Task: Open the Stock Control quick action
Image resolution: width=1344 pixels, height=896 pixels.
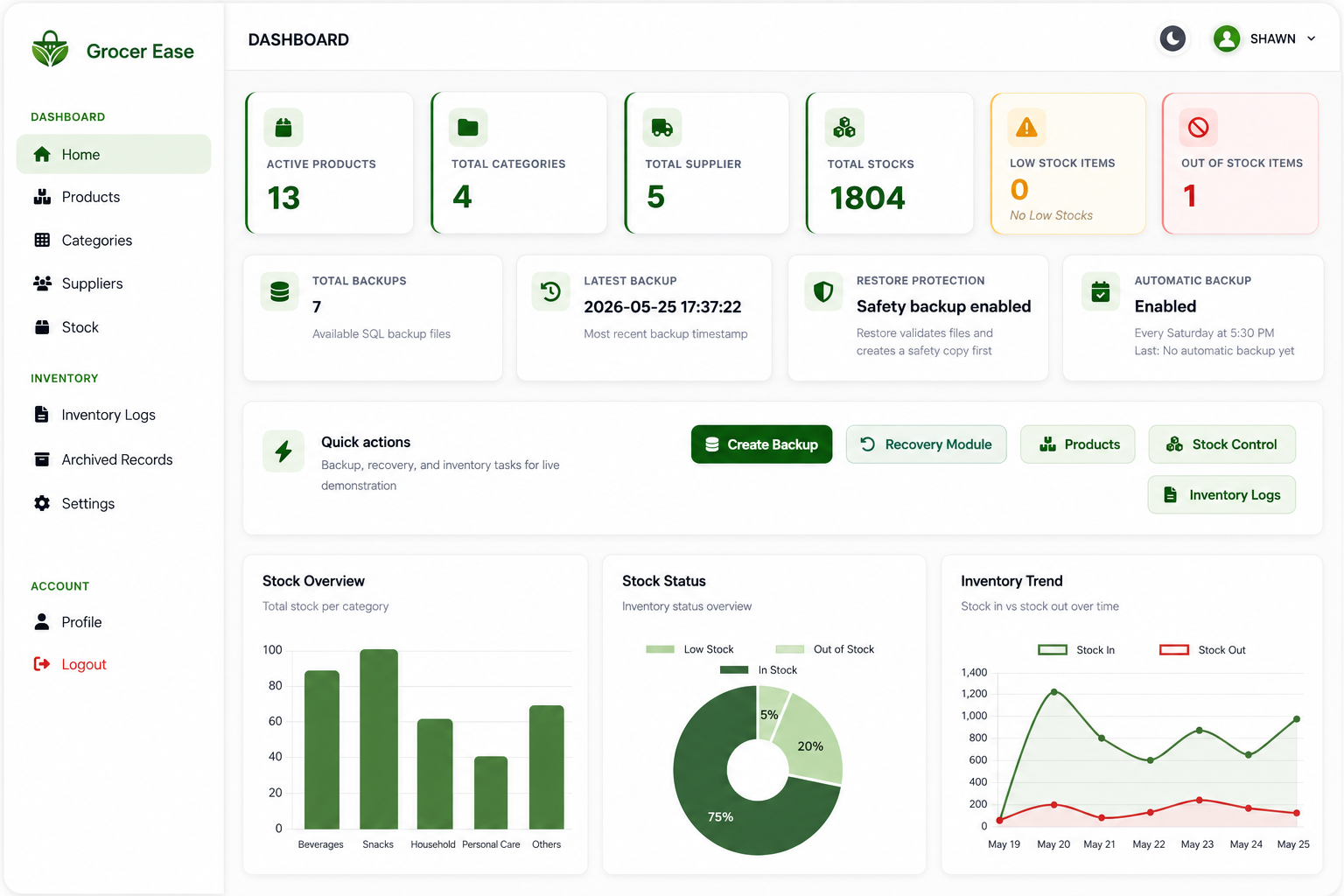Action: pyautogui.click(x=1222, y=444)
